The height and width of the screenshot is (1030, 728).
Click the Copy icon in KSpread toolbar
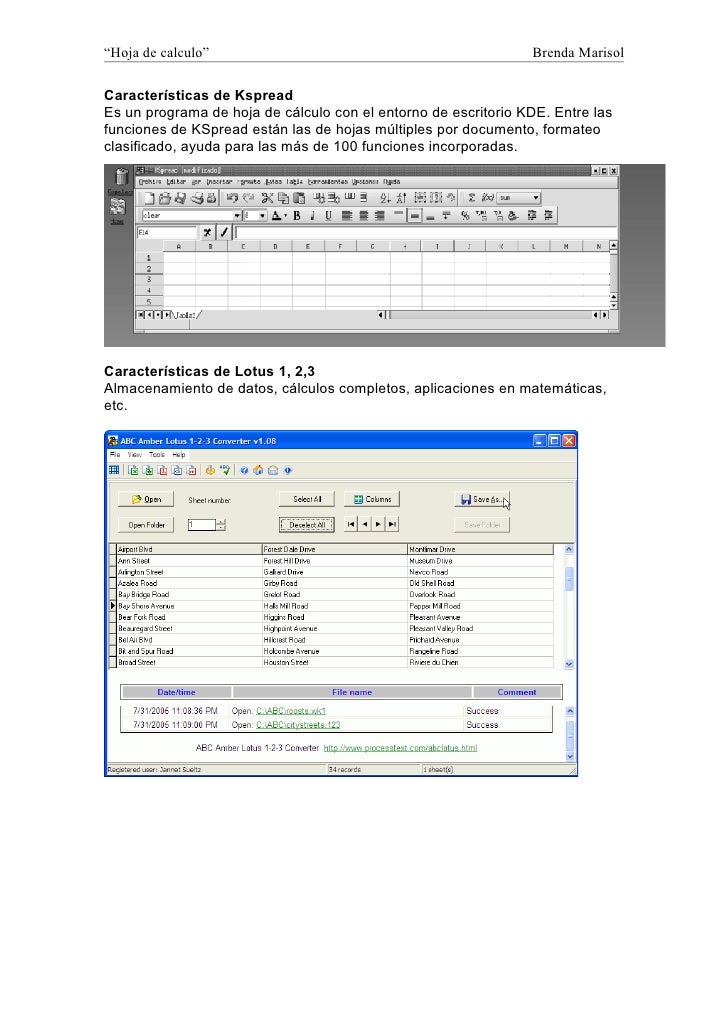click(283, 198)
